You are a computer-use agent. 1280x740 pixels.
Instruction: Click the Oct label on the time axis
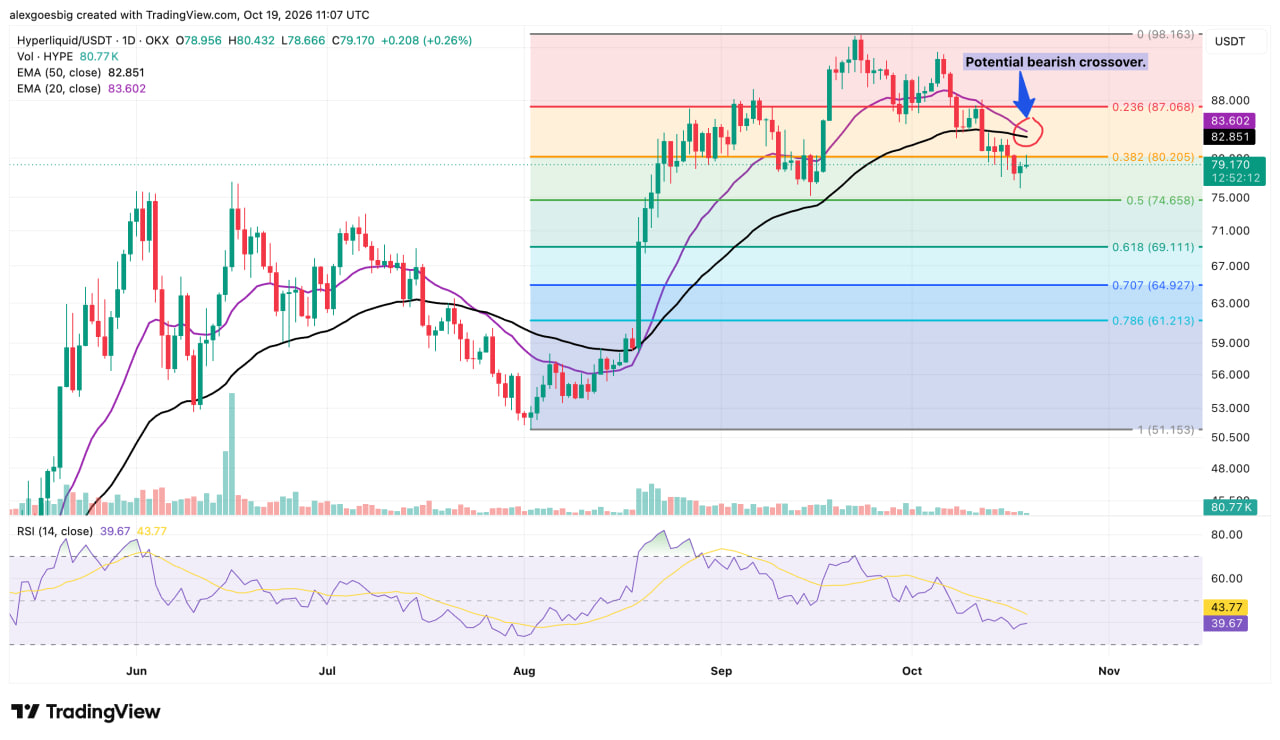(912, 671)
